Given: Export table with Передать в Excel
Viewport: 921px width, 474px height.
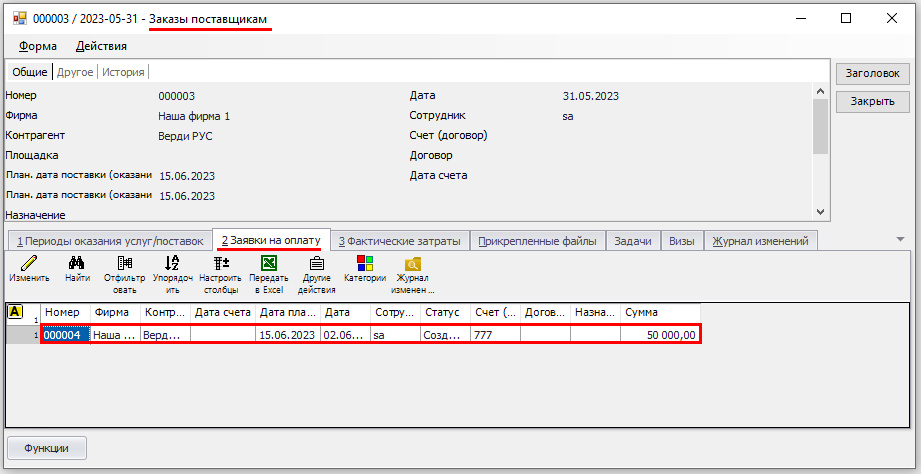Looking at the screenshot, I should 268,264.
